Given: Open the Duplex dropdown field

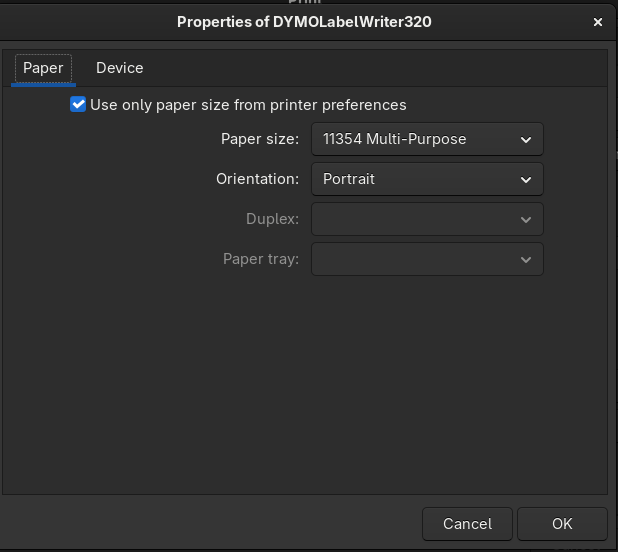Looking at the screenshot, I should click(415, 219).
